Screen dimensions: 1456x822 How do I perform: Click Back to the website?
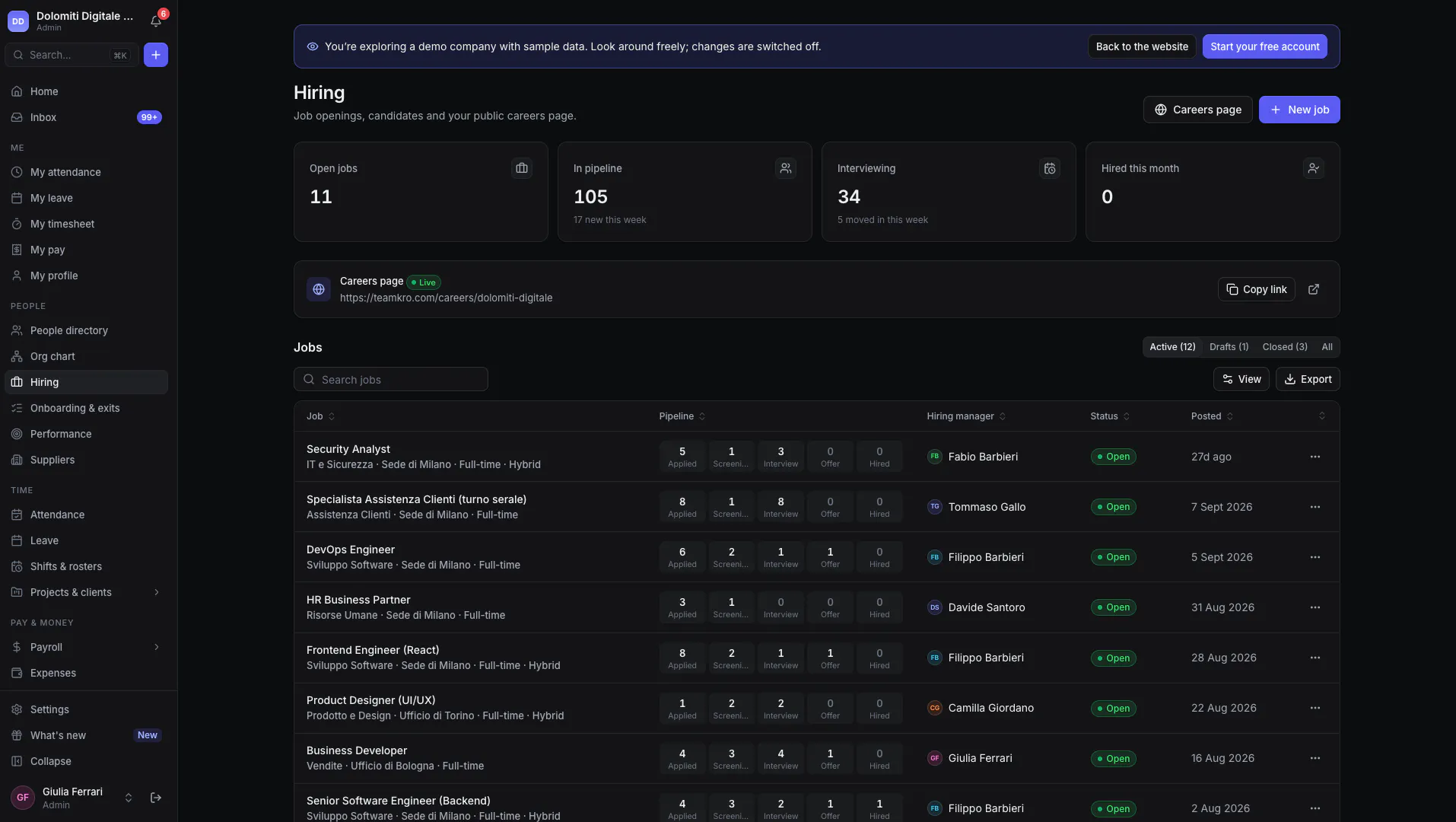click(1142, 46)
